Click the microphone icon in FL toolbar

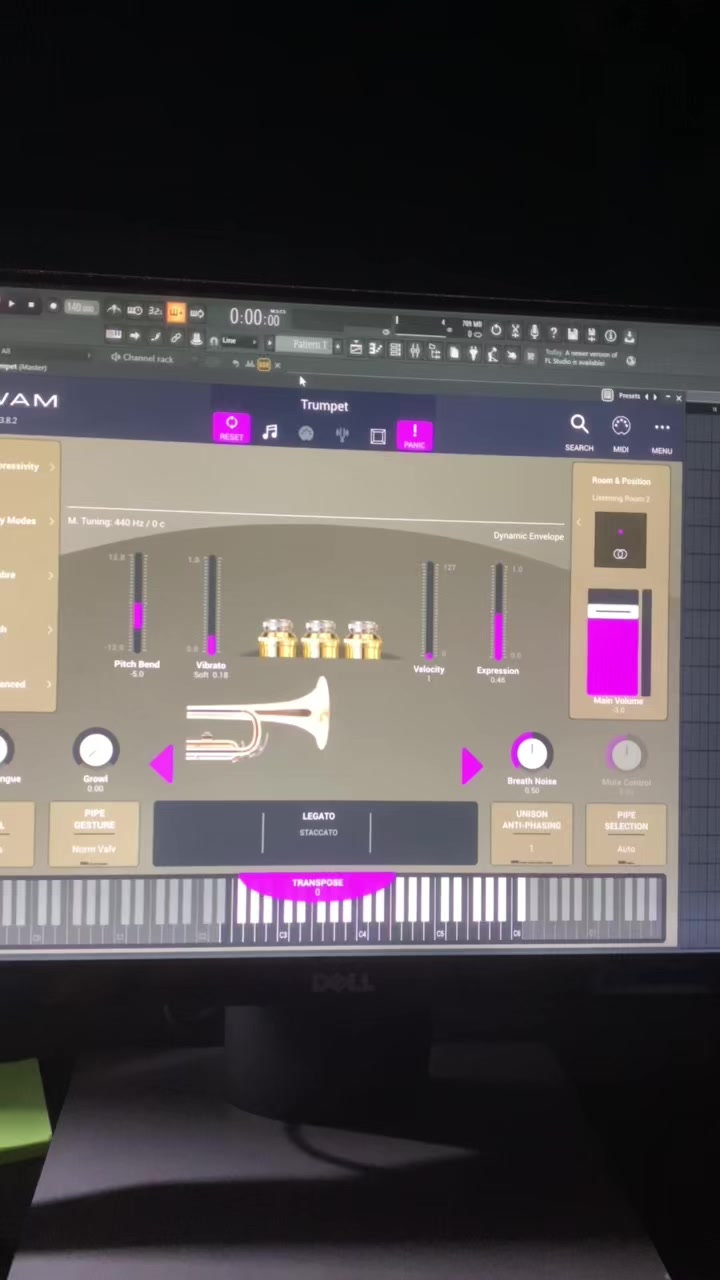point(534,332)
